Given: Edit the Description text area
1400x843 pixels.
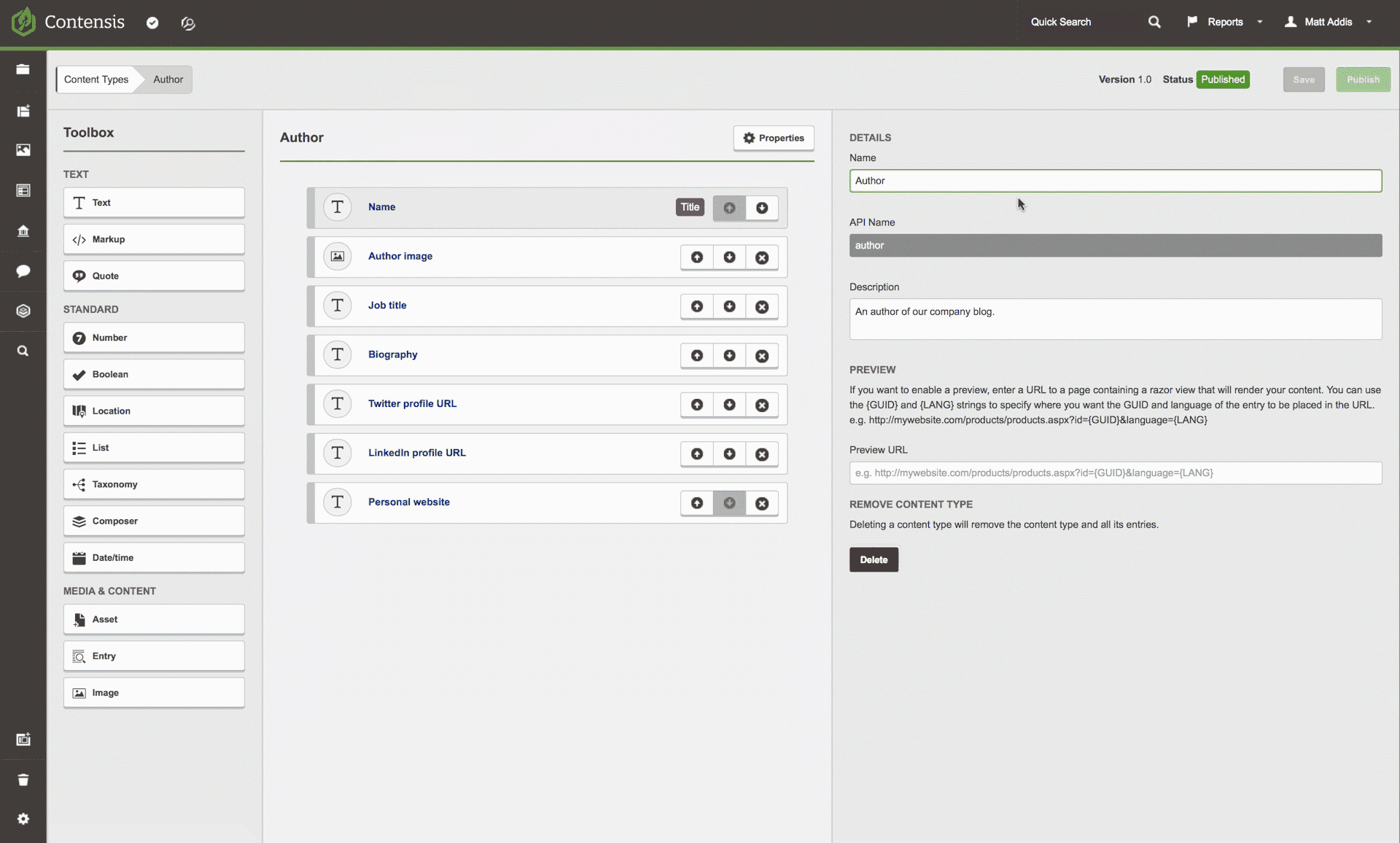Looking at the screenshot, I should (1115, 319).
